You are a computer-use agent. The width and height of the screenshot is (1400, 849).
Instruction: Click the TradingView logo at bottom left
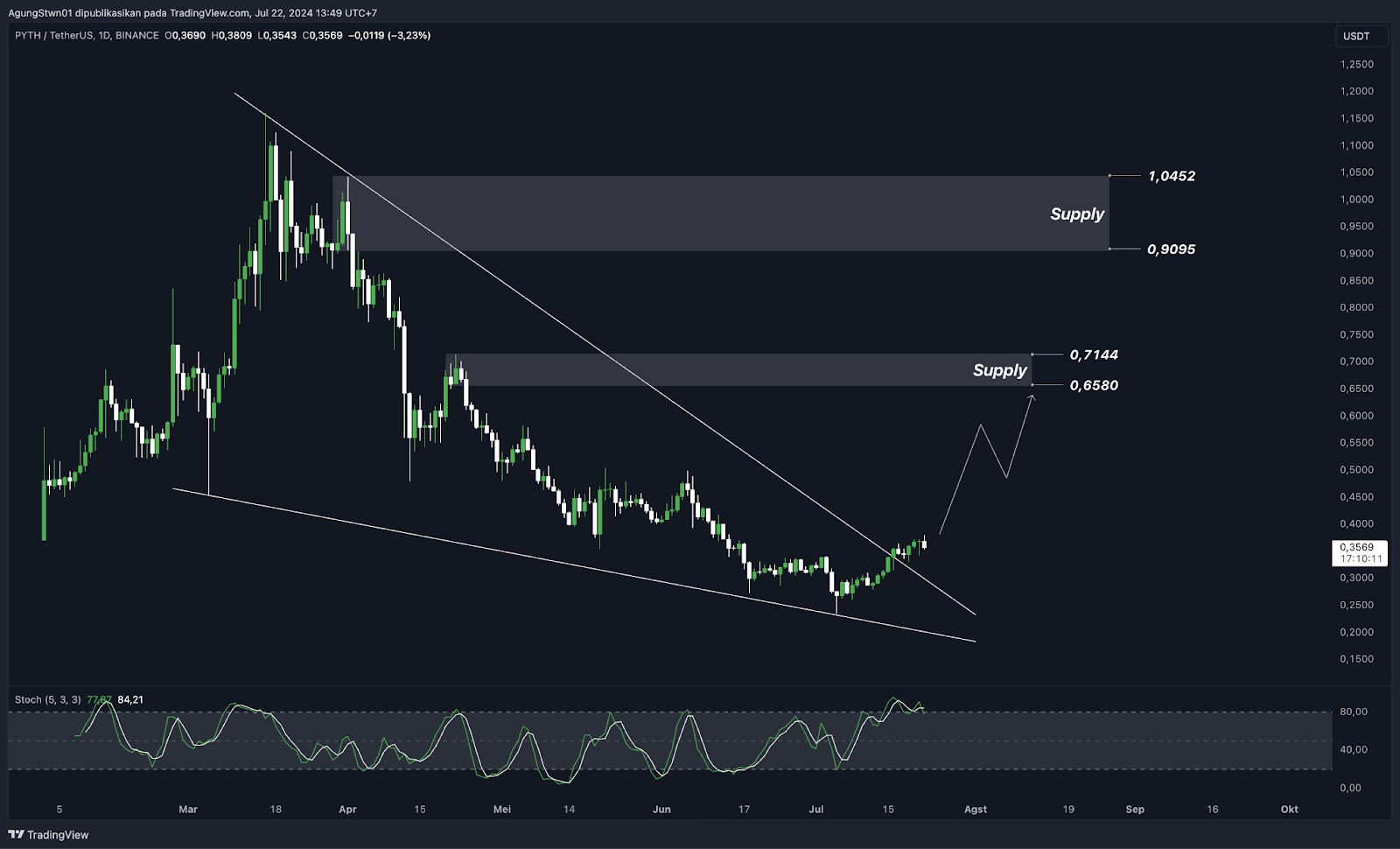click(x=48, y=835)
